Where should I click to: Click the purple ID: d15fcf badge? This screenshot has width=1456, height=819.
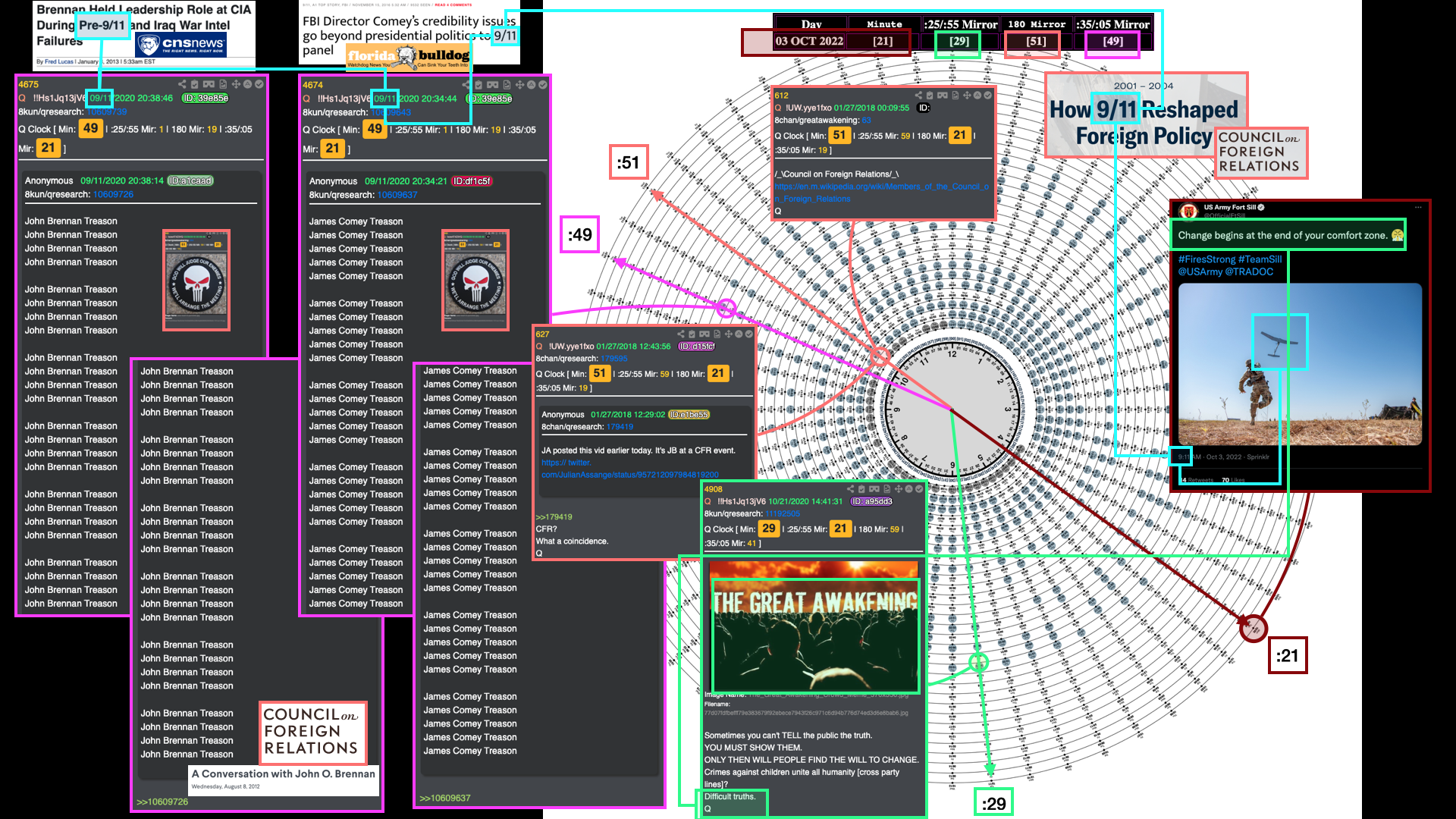coord(696,347)
